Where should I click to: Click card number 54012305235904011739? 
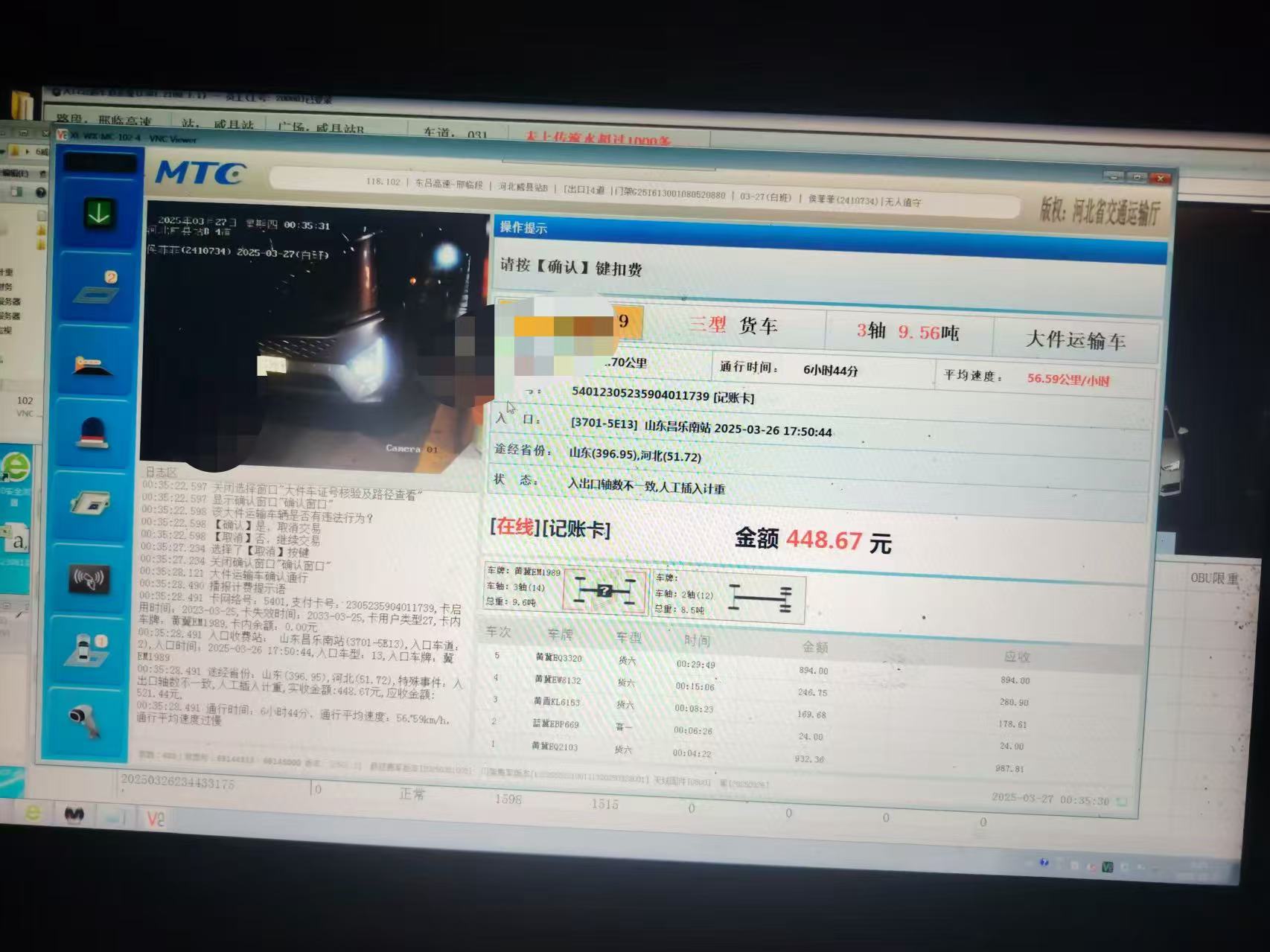pos(640,394)
